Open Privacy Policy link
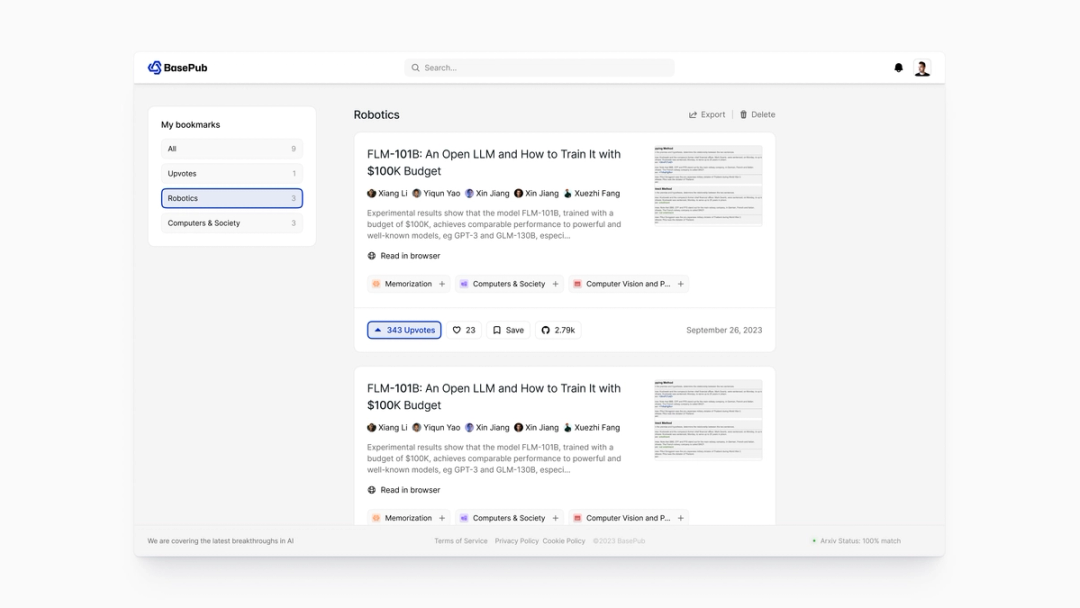The height and width of the screenshot is (608, 1080). point(517,541)
